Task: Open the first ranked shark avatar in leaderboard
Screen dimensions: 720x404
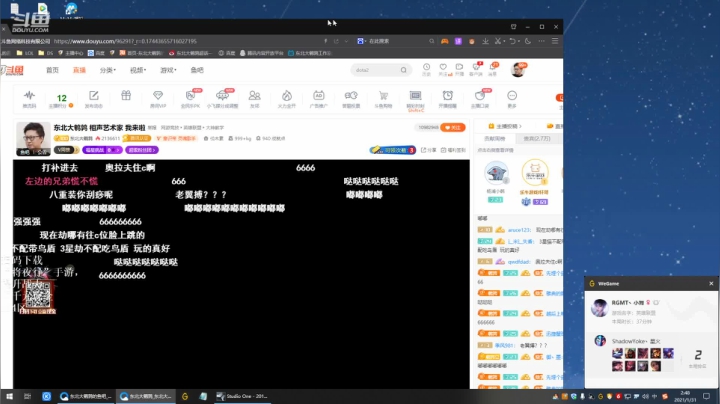Action: coord(496,173)
